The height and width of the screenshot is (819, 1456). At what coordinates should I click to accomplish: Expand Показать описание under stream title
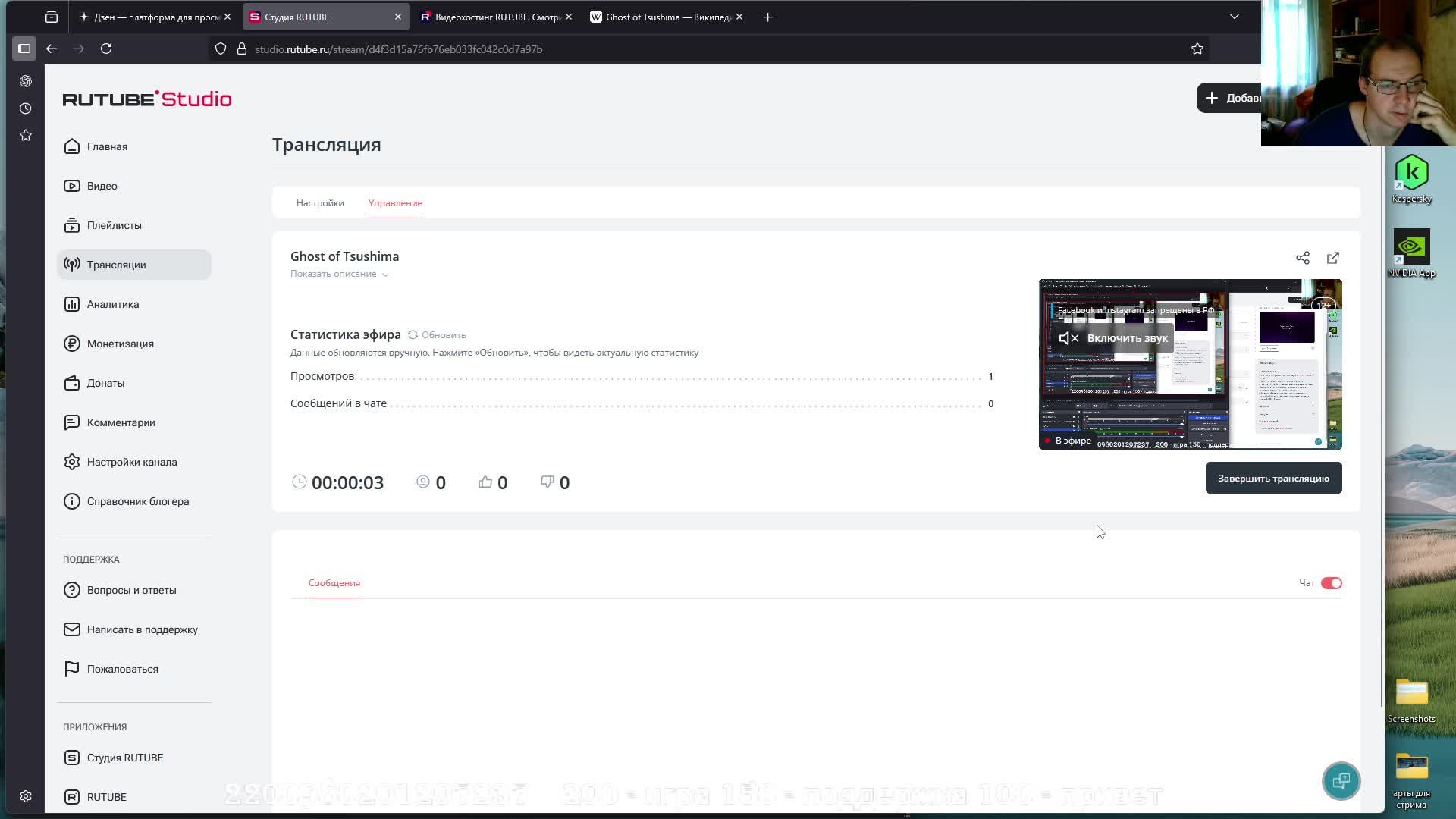(x=339, y=274)
